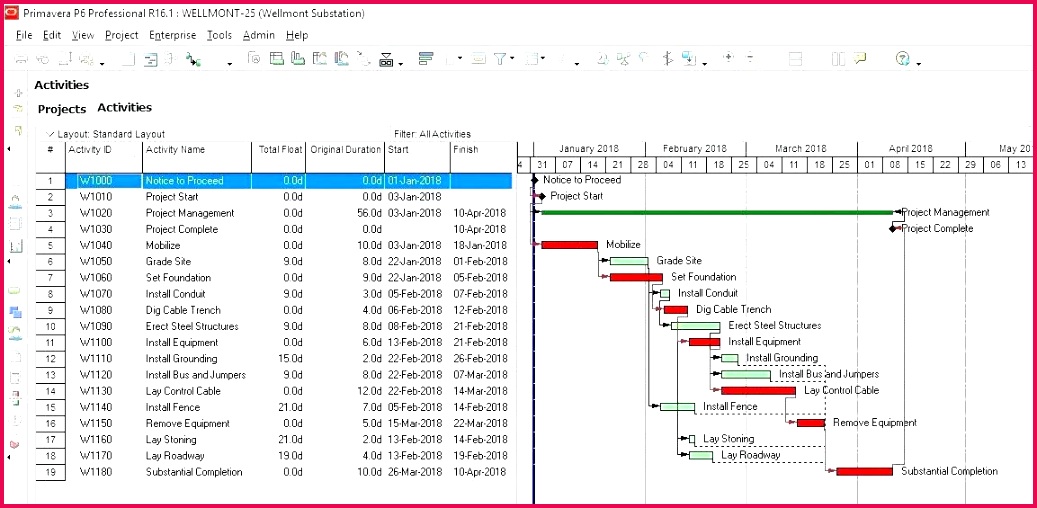Click the Original Duration column header
The height and width of the screenshot is (508, 1037).
point(345,150)
